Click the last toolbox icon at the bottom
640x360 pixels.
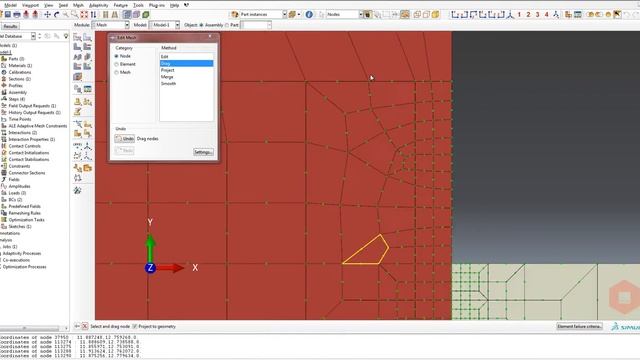(77, 190)
